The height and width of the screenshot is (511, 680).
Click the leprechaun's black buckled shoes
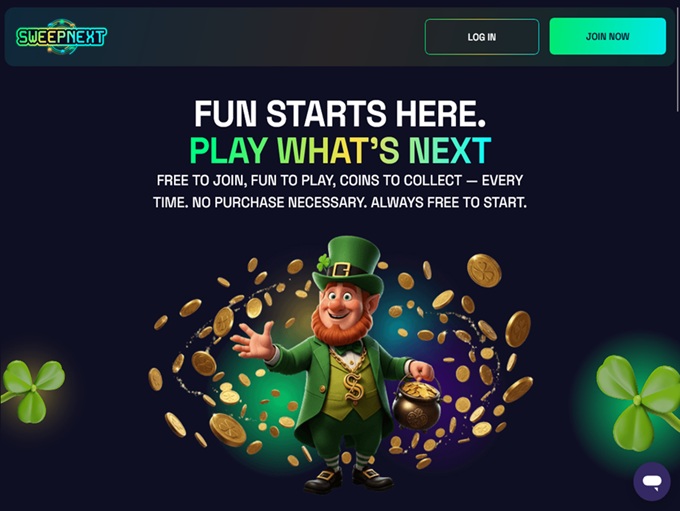(348, 479)
